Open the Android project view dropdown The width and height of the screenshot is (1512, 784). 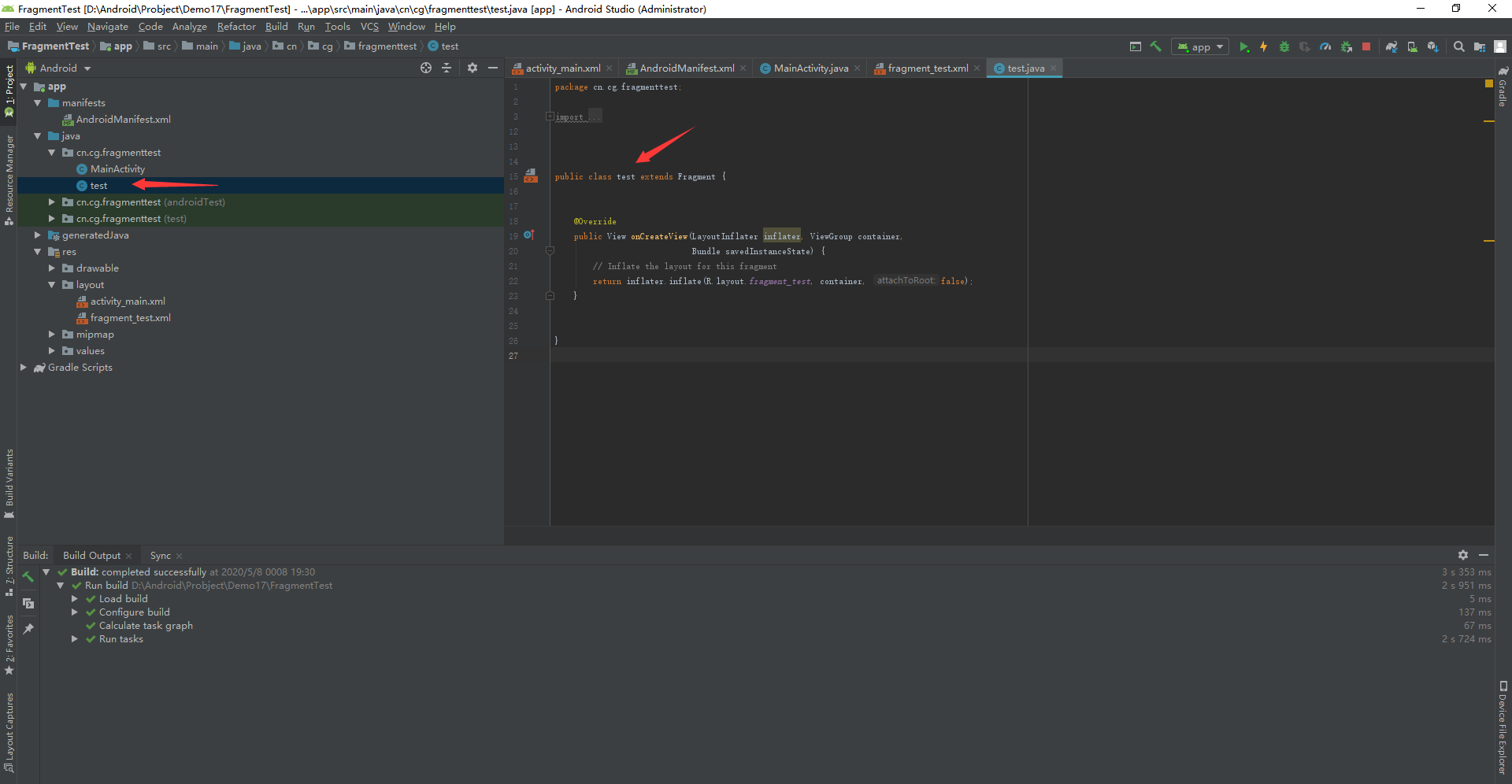pos(58,68)
